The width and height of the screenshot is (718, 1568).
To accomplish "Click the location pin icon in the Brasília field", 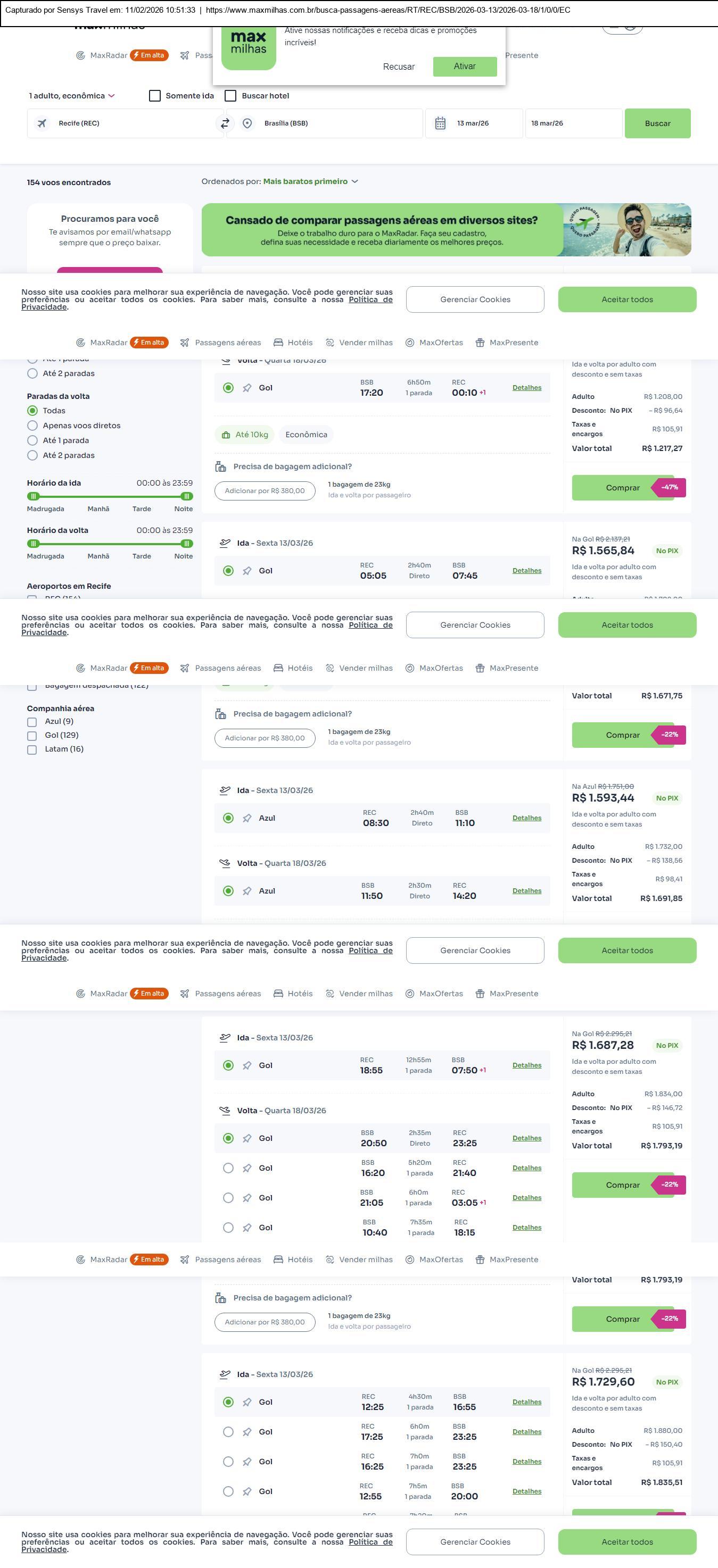I will 247,123.
